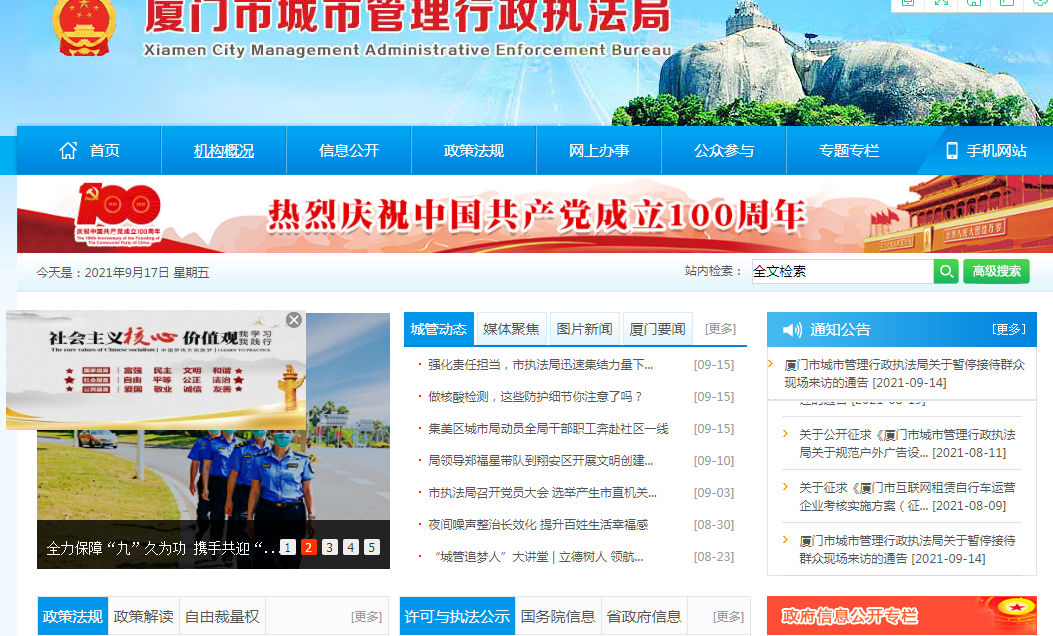The height and width of the screenshot is (636, 1053).
Task: Switch to the 厦门要闻 tab
Action: tap(657, 329)
